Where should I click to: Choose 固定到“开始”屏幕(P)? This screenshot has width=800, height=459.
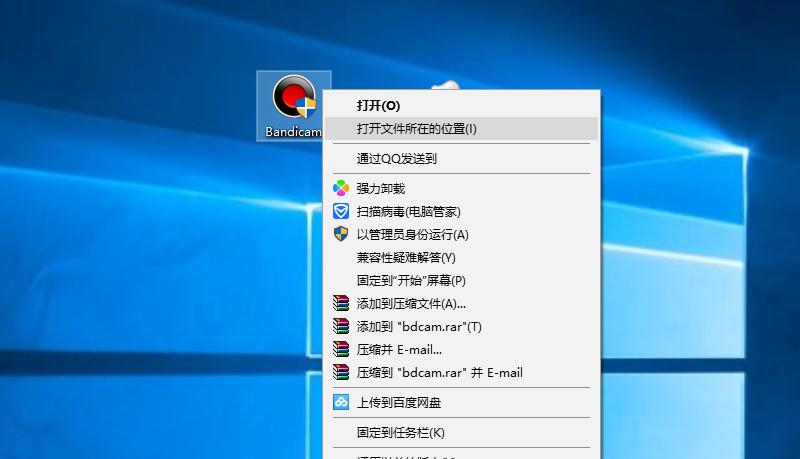click(411, 280)
